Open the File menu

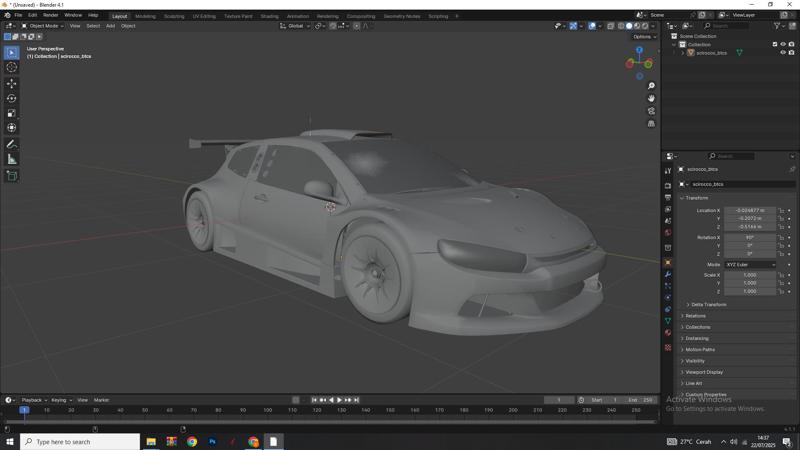click(18, 15)
